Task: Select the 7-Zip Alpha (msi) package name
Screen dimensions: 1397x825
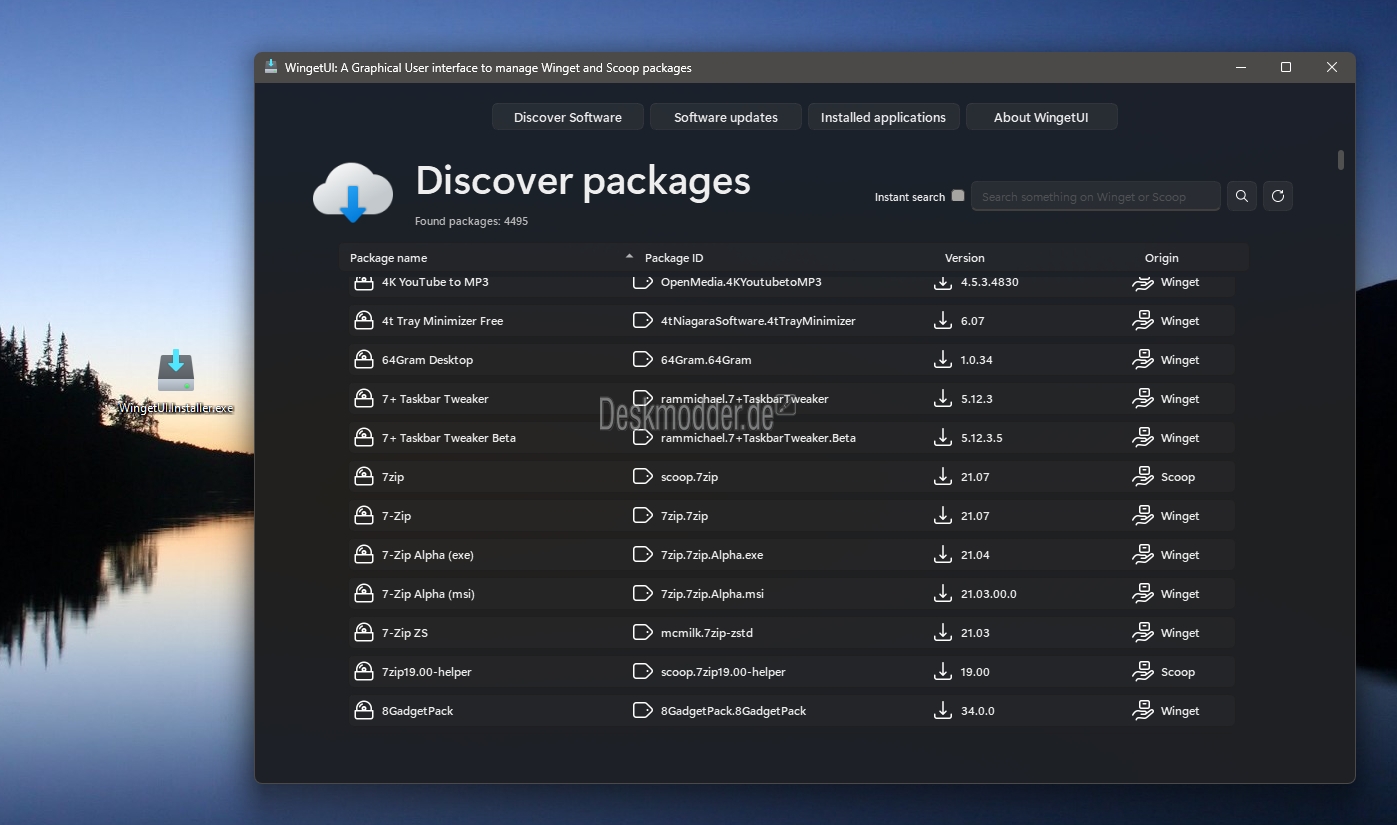Action: [428, 593]
